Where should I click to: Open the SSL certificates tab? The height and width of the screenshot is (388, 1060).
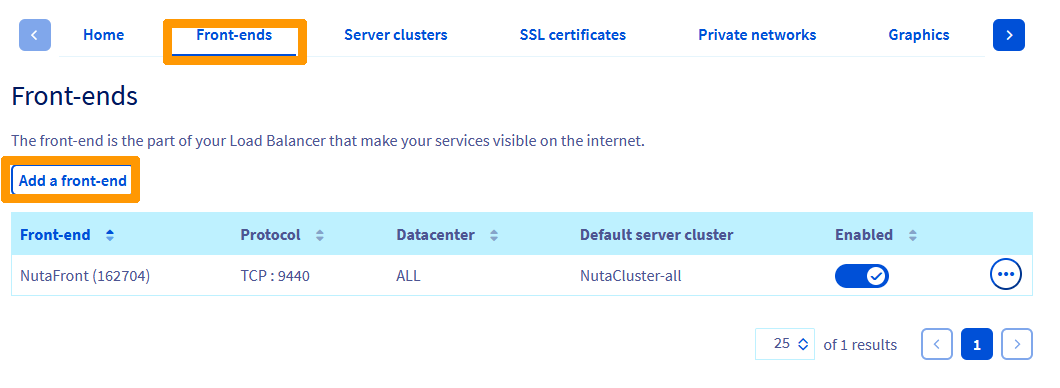click(x=573, y=34)
